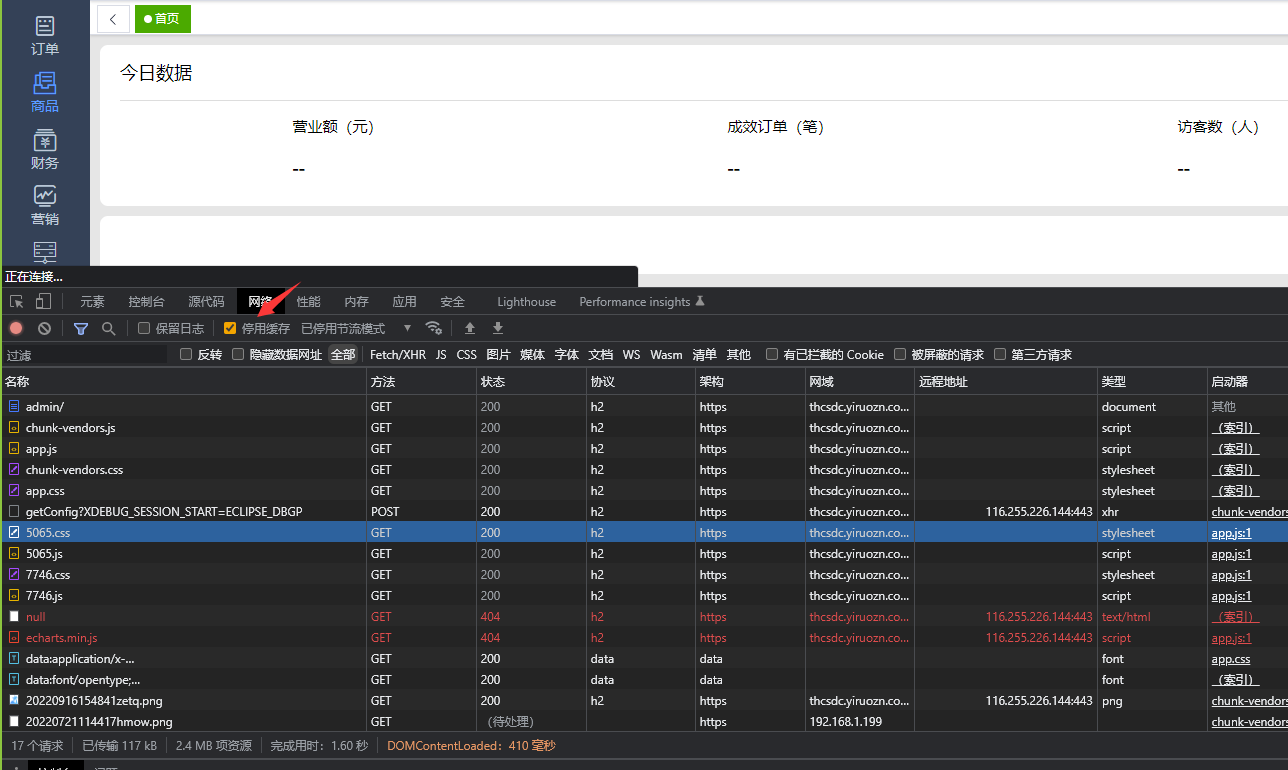Viewport: 1288px width, 770px height.
Task: Clear the network log
Action: 44,328
